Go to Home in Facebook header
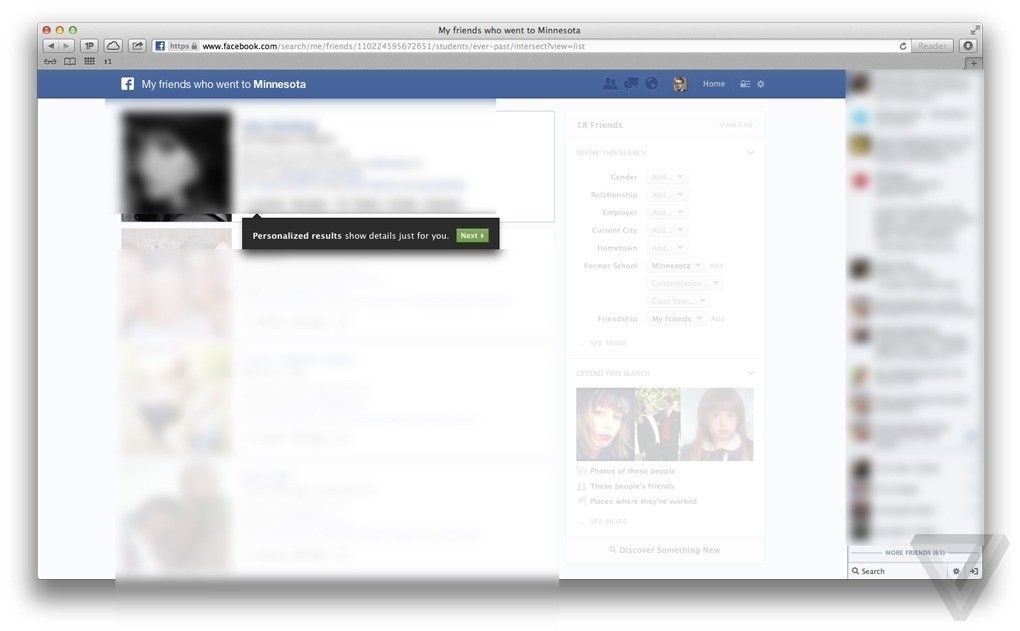The width and height of the screenshot is (1020, 631). 714,84
